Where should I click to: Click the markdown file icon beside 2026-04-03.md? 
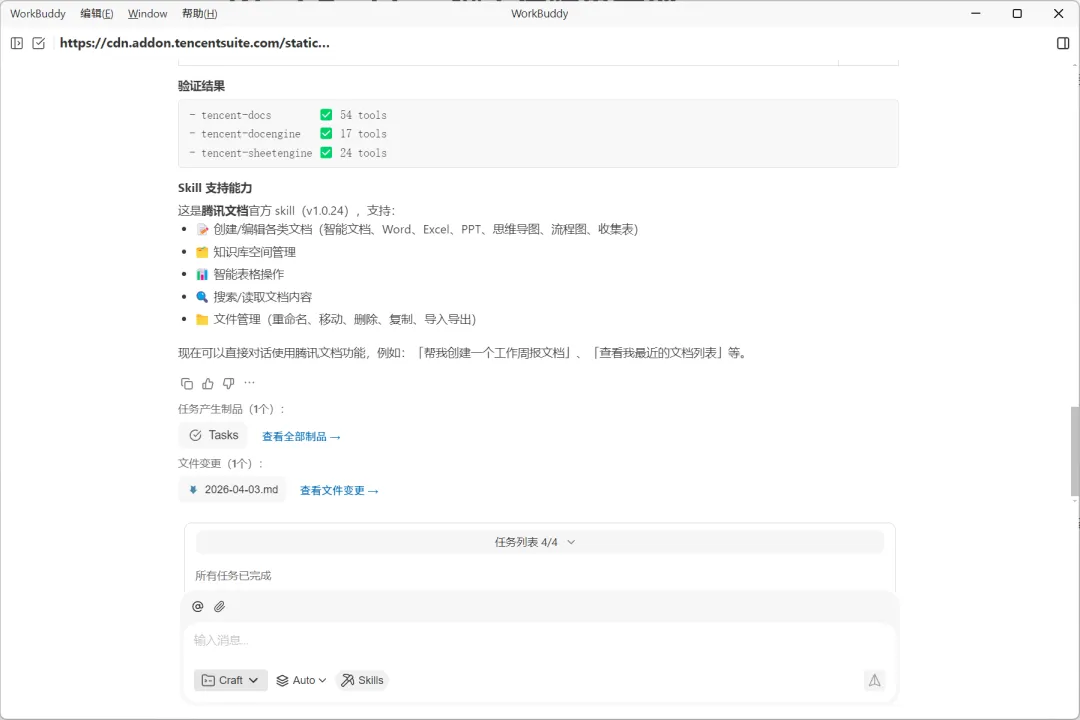pos(193,490)
